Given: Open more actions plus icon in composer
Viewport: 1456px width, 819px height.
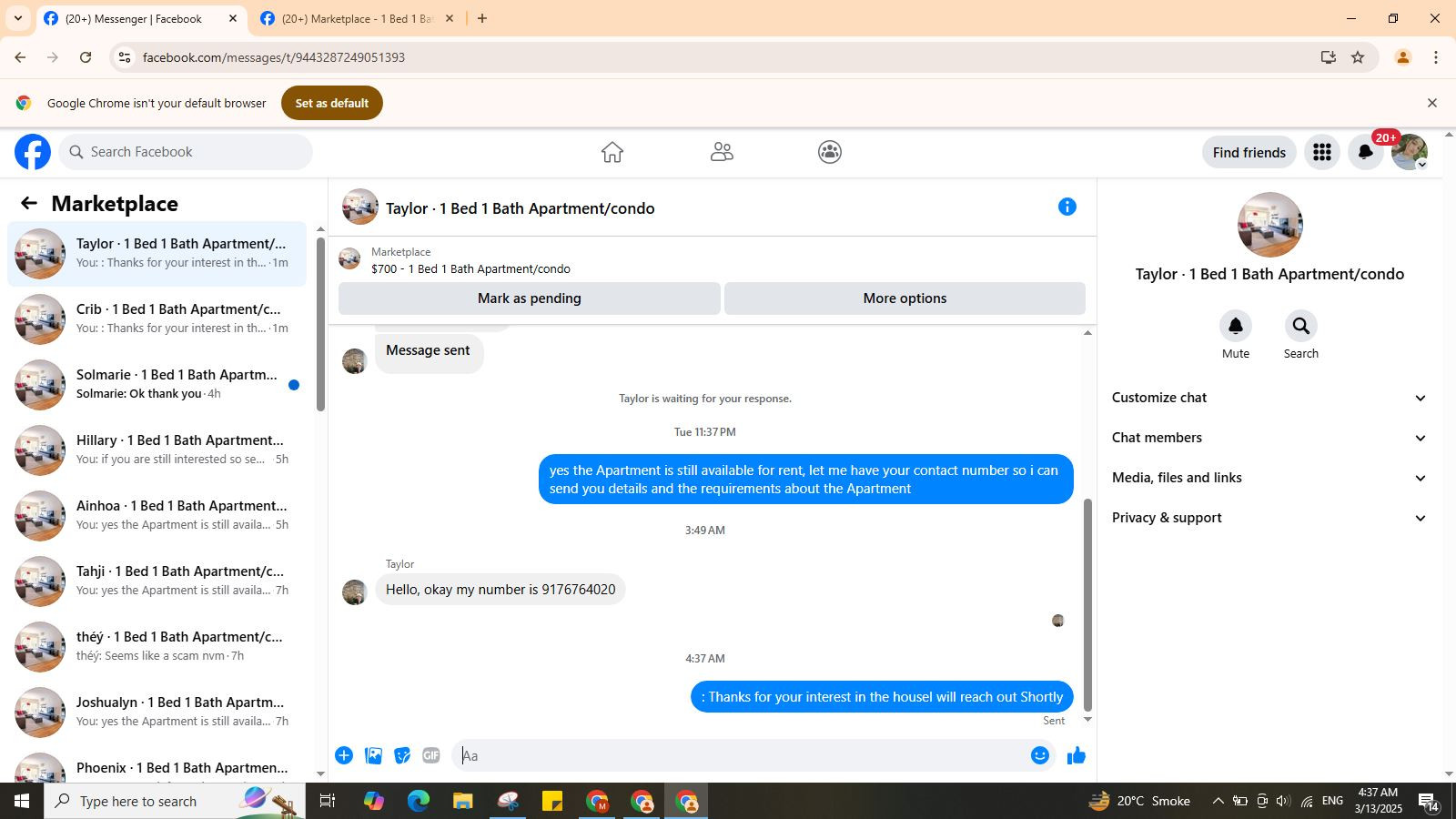Looking at the screenshot, I should (x=344, y=755).
